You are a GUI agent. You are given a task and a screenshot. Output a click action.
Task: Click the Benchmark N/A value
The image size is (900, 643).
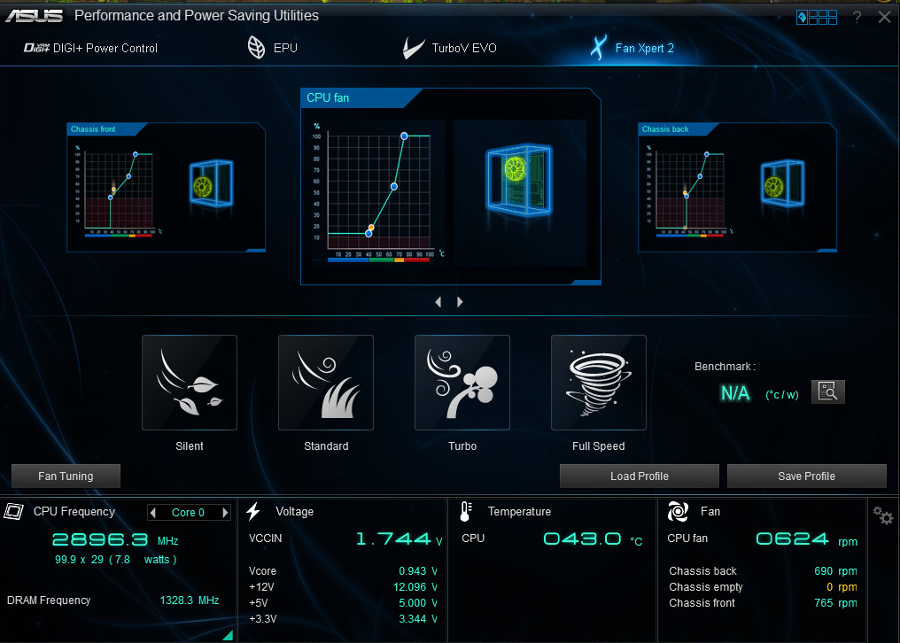coord(735,393)
